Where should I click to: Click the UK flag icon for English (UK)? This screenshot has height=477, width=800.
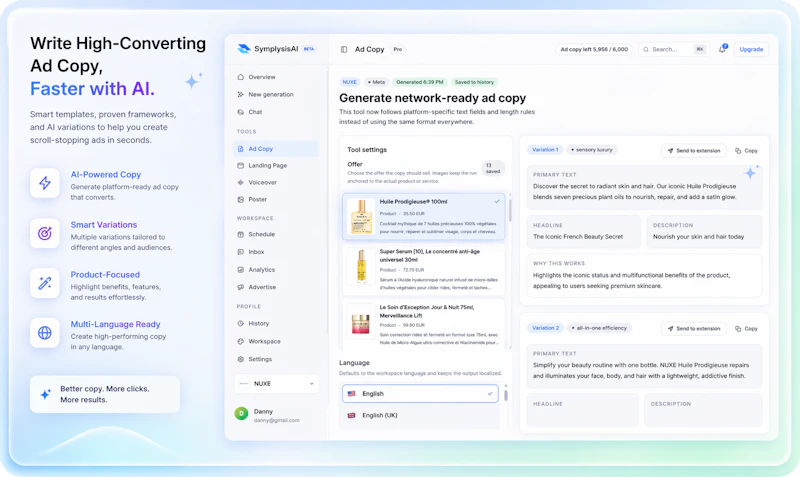[x=352, y=415]
